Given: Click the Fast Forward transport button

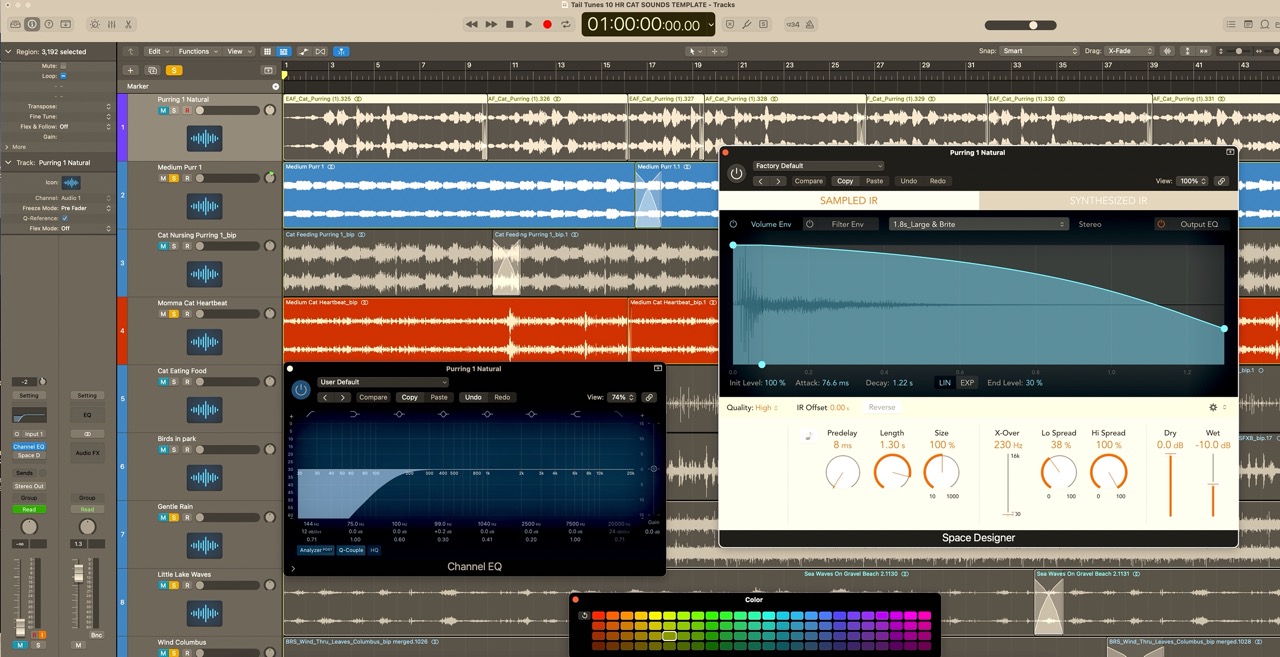Looking at the screenshot, I should tap(491, 24).
